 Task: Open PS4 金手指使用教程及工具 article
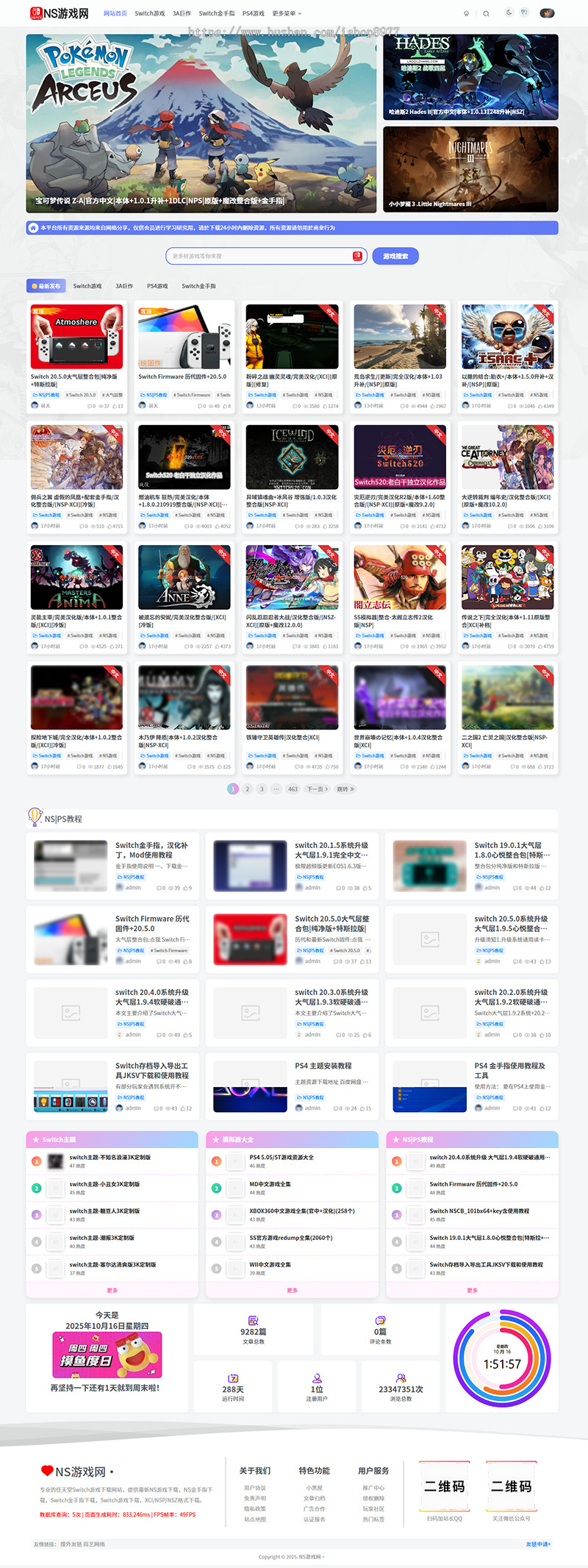click(x=510, y=1070)
